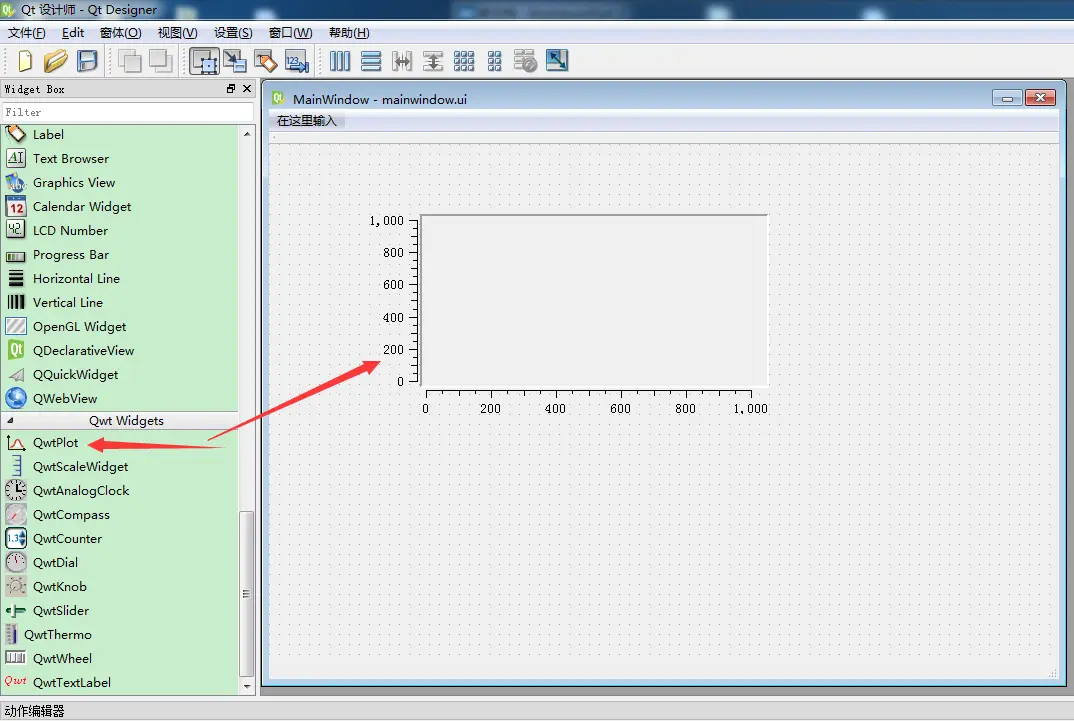This screenshot has height=721, width=1074.
Task: Select the Calendar Widget icon
Action: [x=16, y=206]
